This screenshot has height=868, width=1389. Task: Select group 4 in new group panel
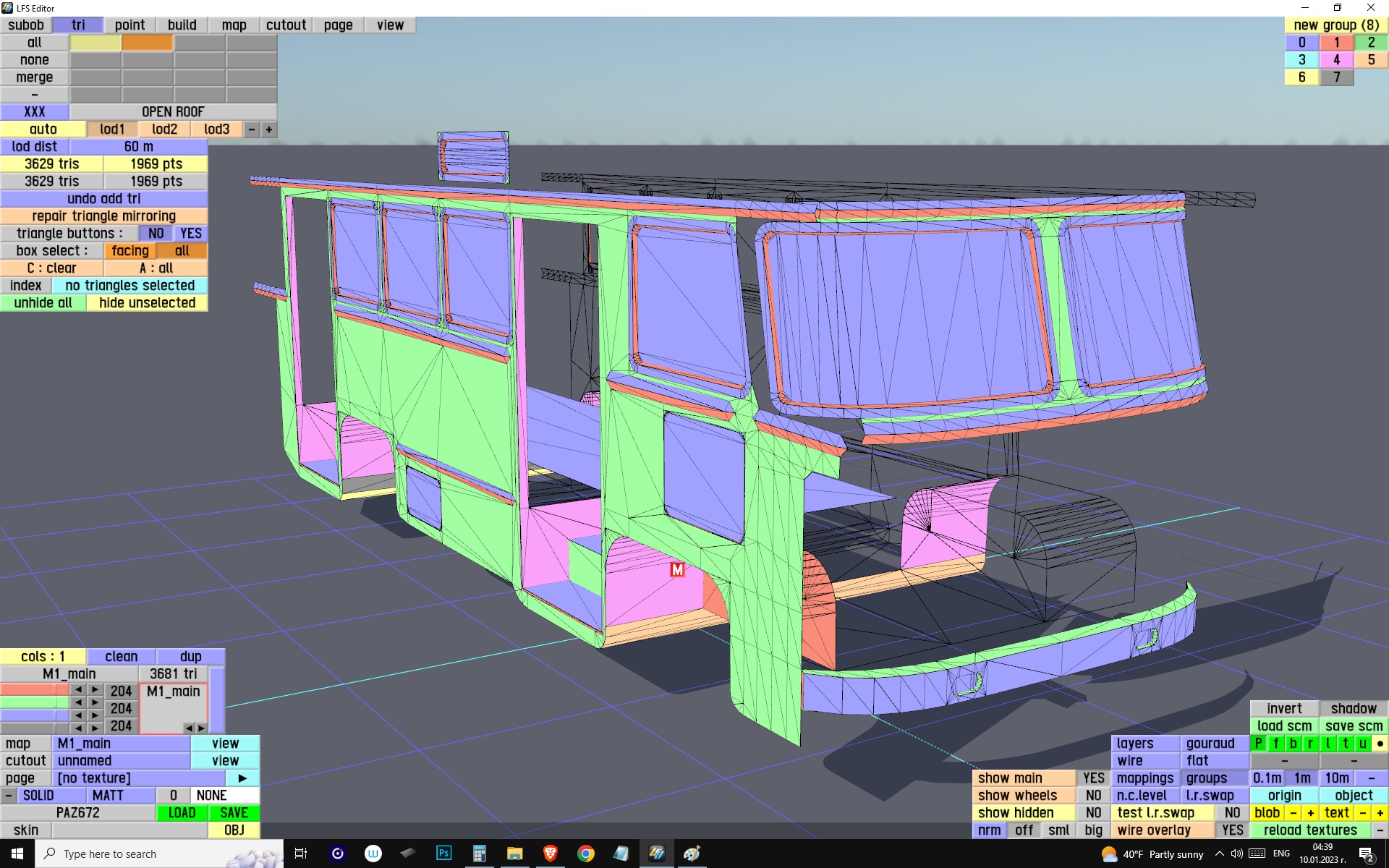point(1336,59)
